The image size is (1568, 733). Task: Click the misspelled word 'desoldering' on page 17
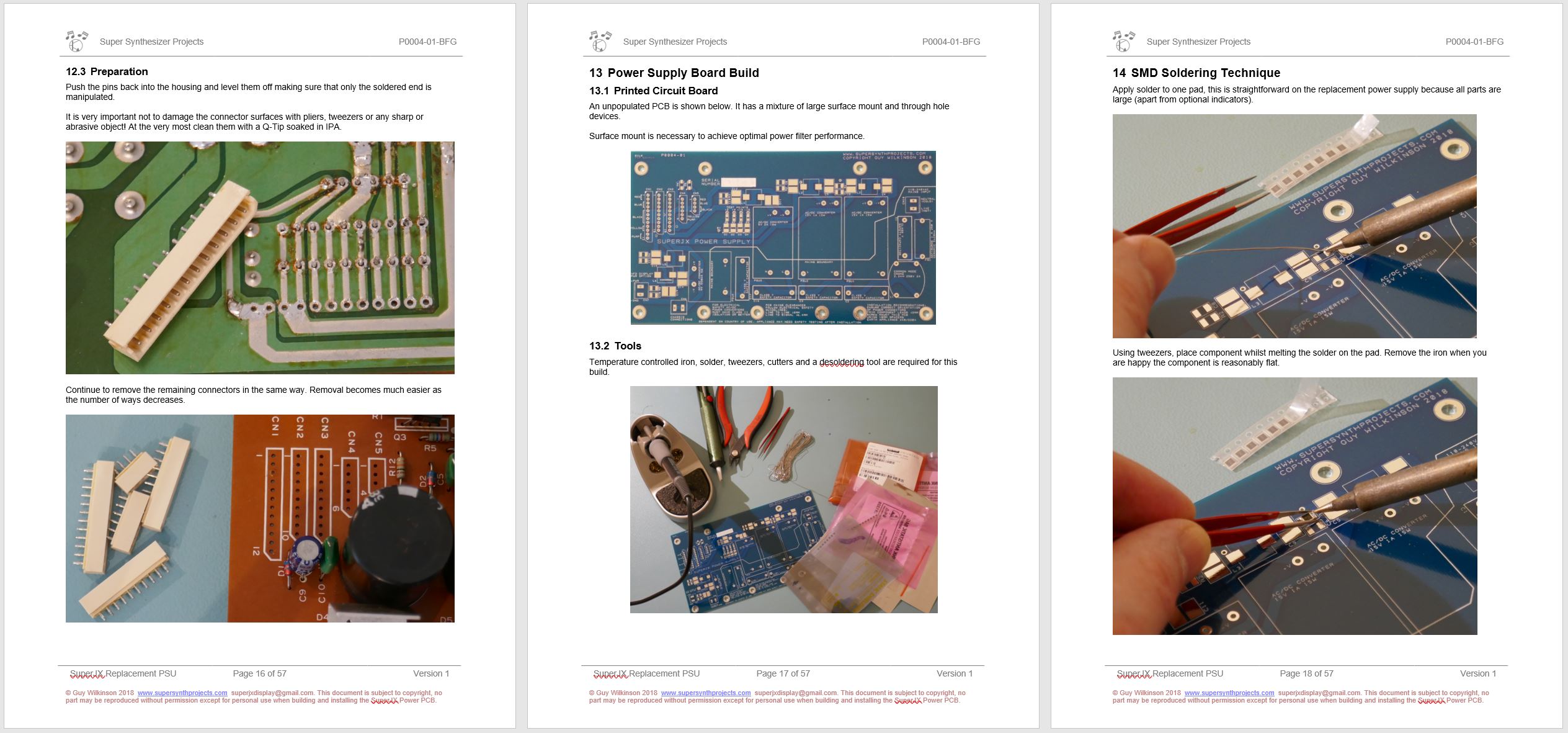[841, 362]
